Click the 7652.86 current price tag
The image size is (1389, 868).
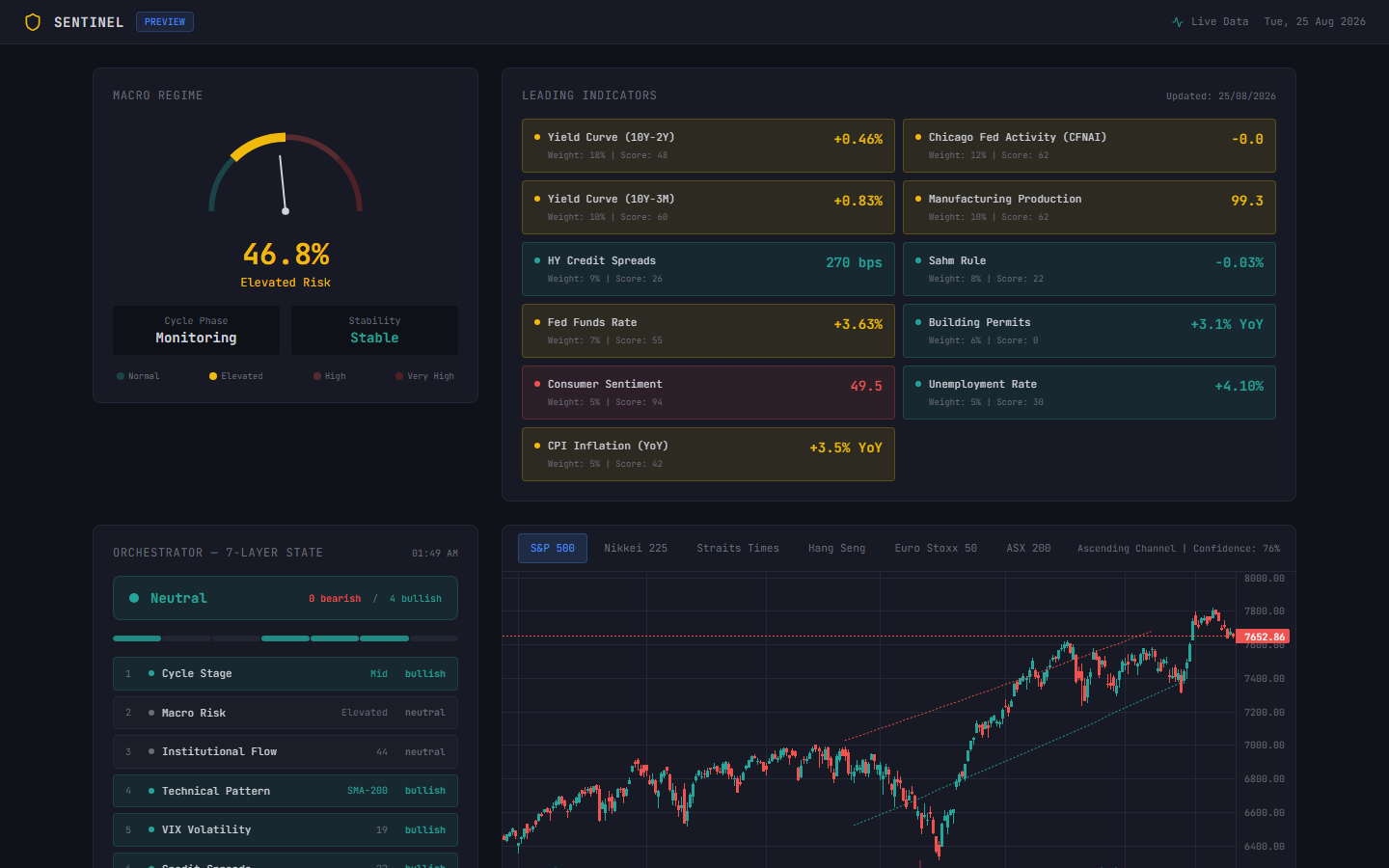click(1263, 637)
